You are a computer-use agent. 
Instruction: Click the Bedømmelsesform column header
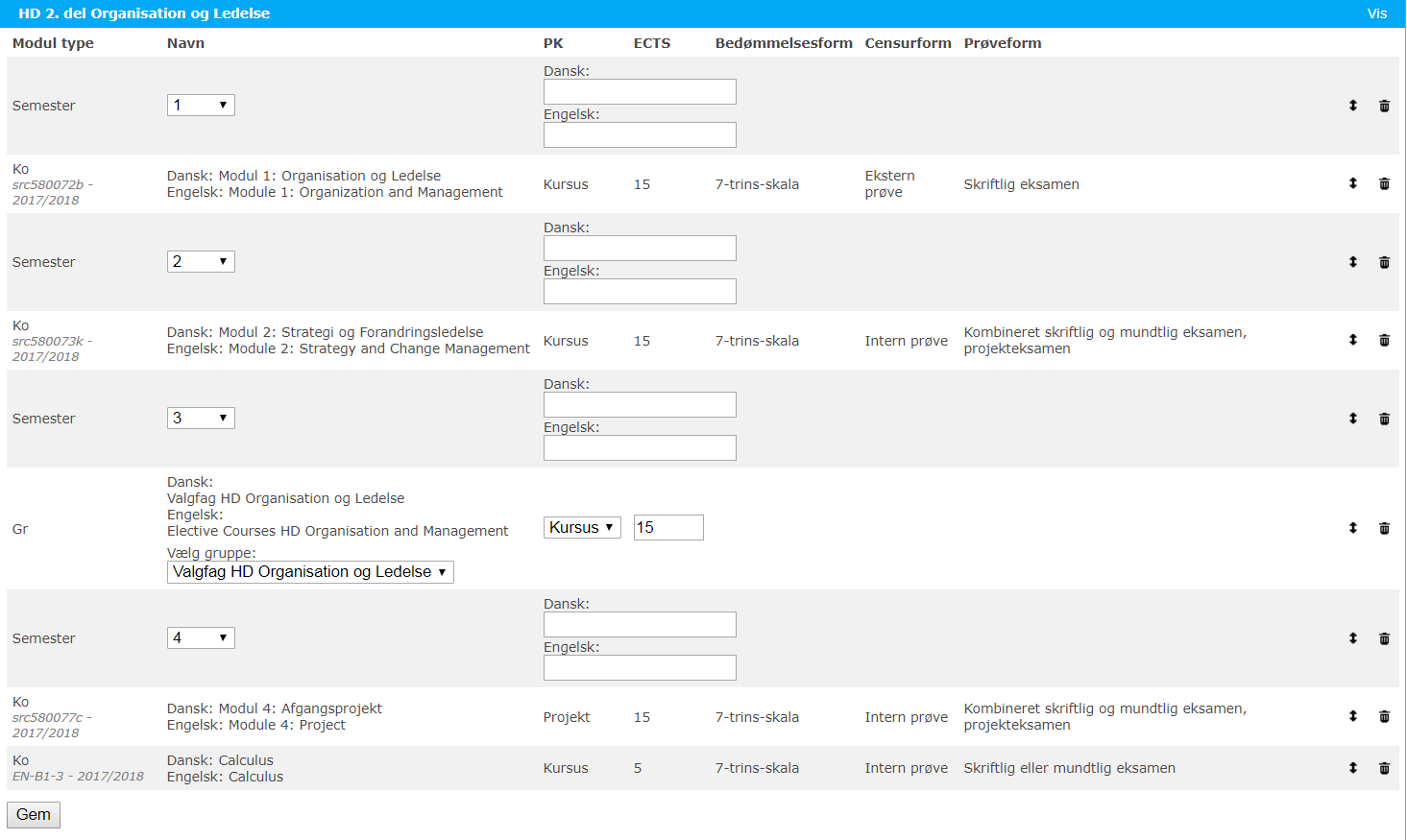pos(784,43)
